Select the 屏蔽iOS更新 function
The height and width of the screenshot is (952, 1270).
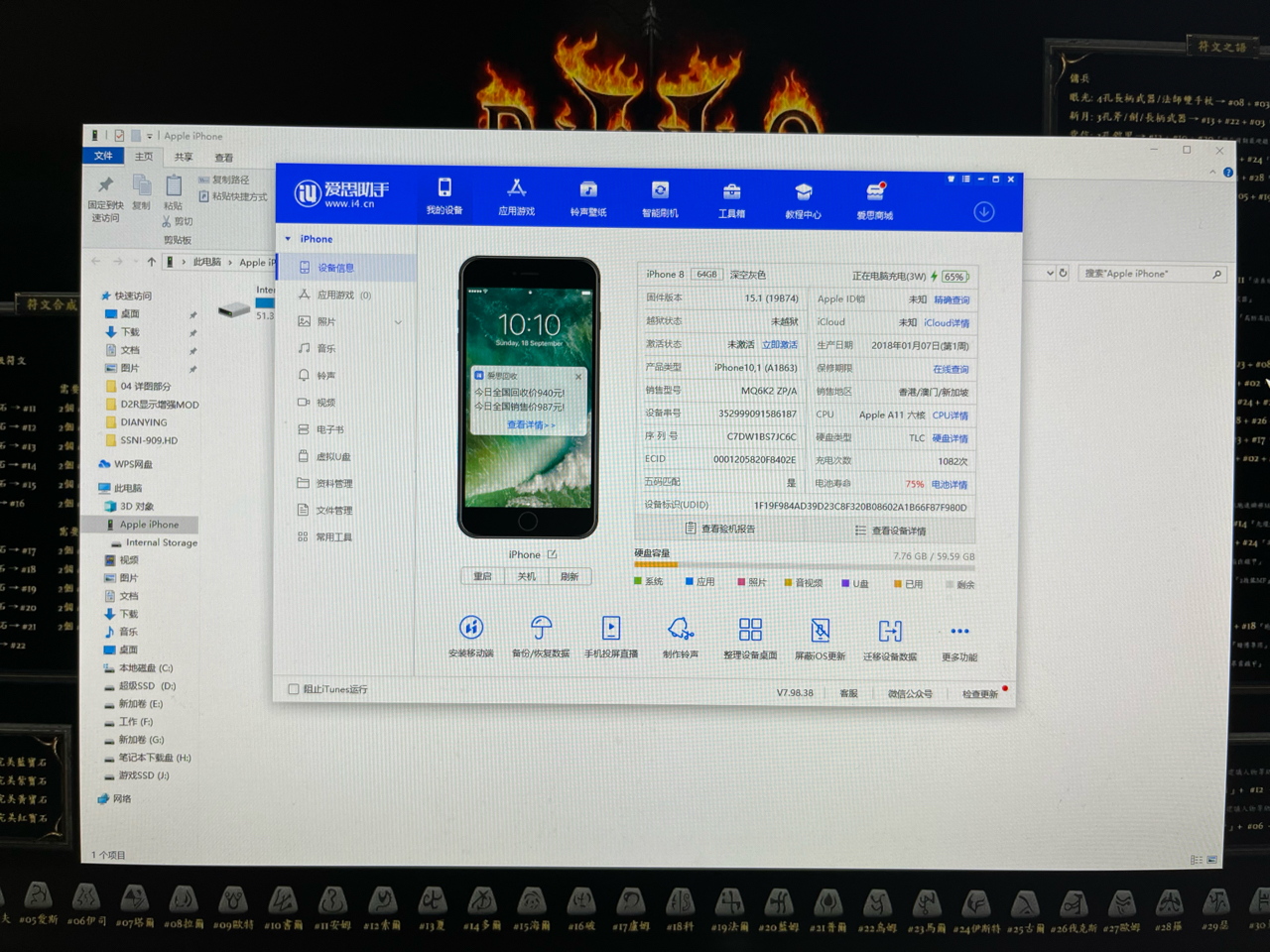(x=820, y=638)
